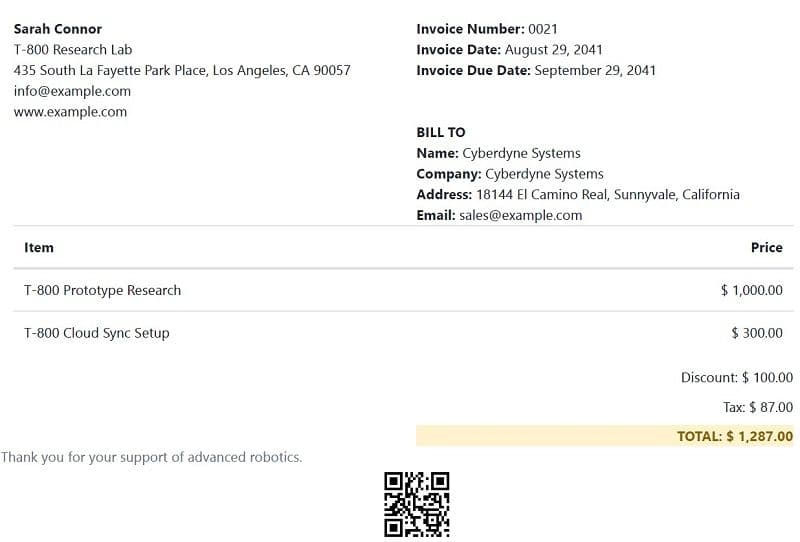Select the T-800 Cloud Sync Setup row
Viewport: 800px width, 542px height.
click(97, 333)
